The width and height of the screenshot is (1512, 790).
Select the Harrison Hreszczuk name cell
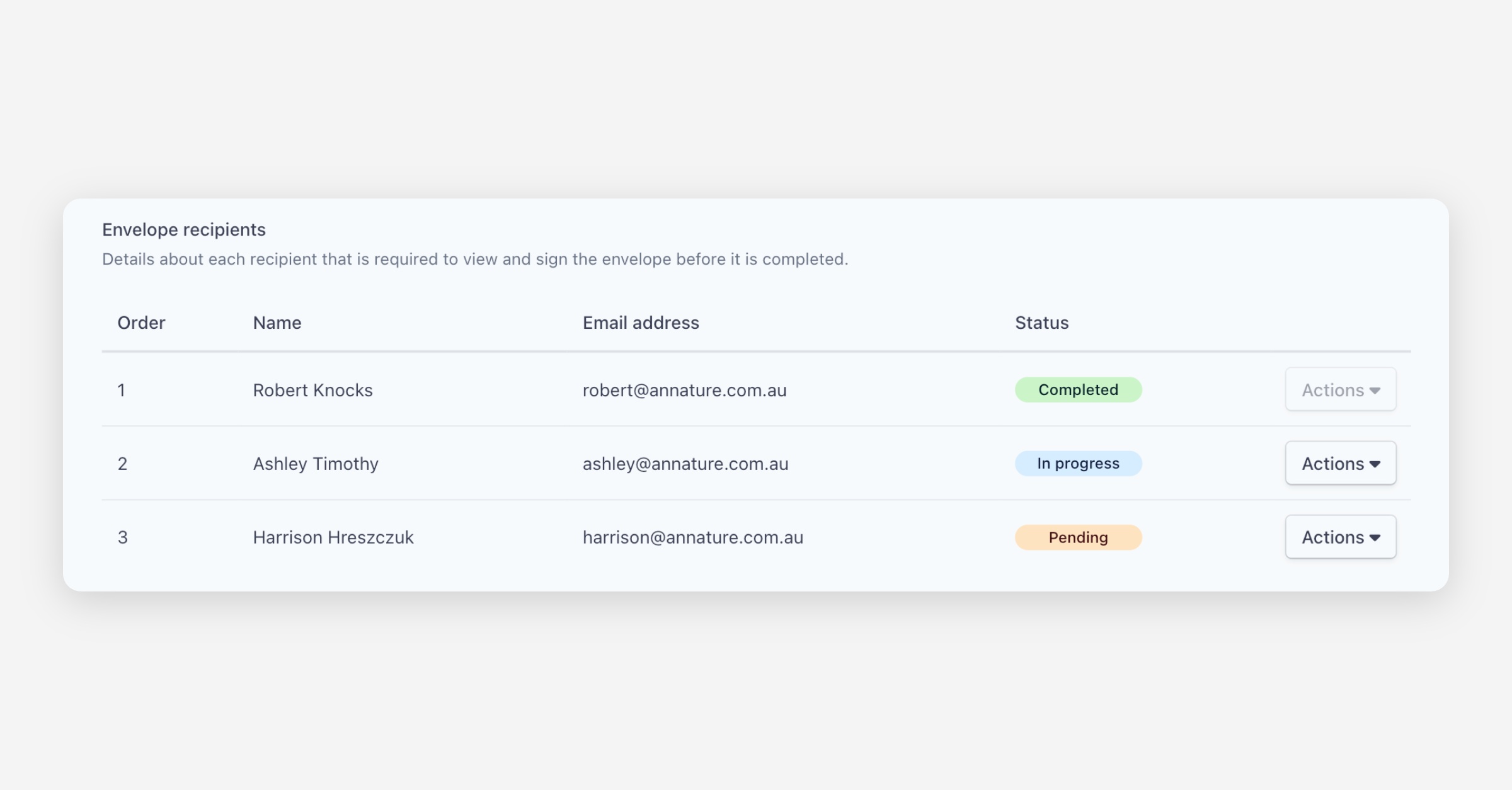point(333,537)
